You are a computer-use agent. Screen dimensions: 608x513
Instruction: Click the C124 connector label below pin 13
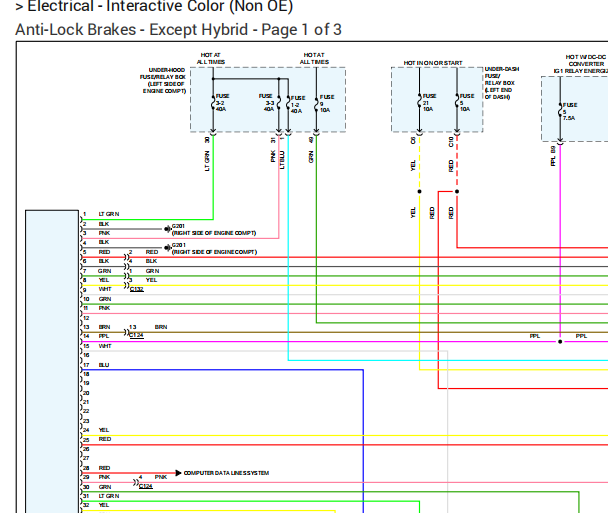(x=136, y=335)
